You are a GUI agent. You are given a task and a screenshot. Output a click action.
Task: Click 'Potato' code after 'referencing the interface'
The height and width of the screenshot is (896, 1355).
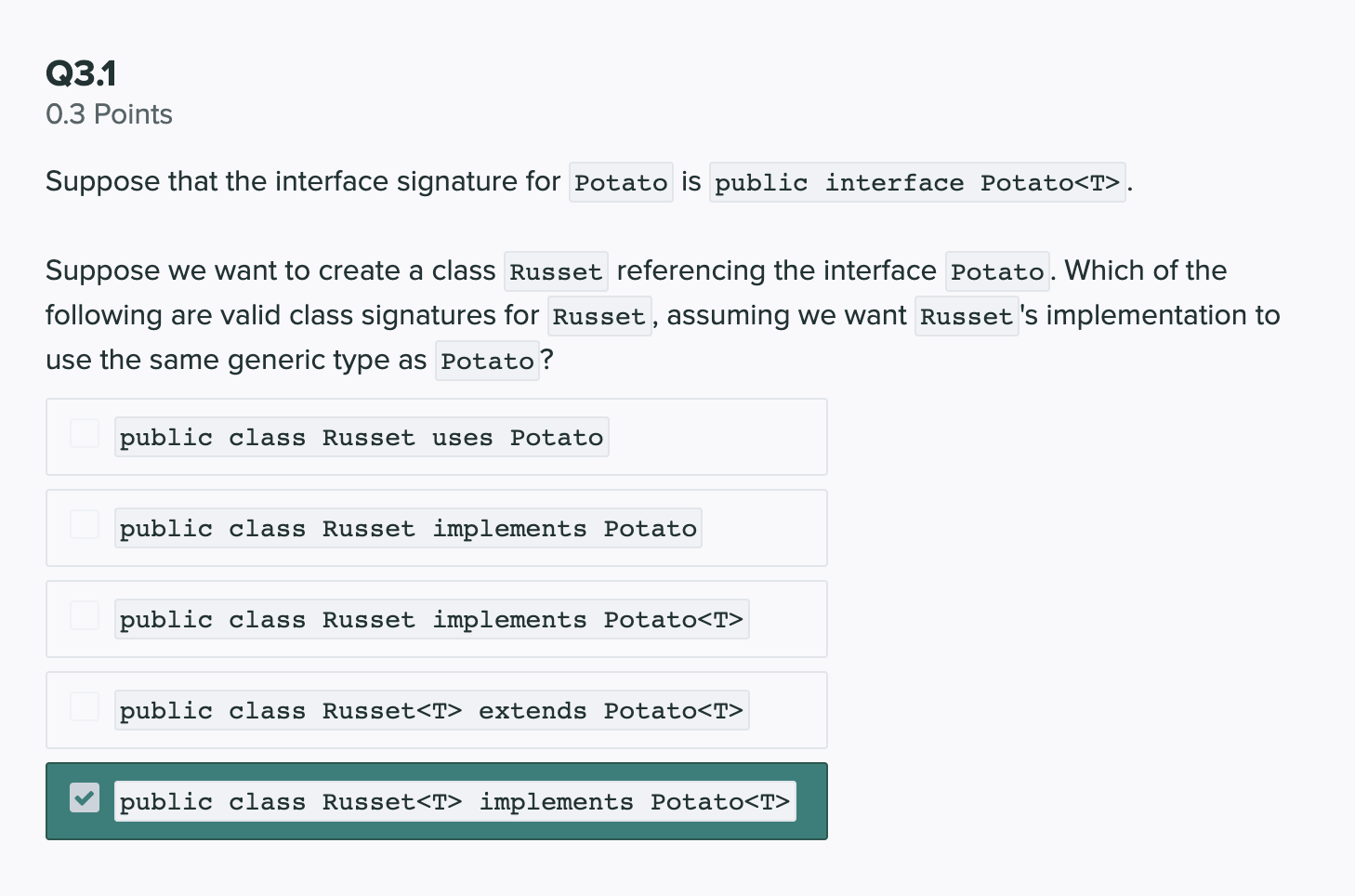[997, 272]
